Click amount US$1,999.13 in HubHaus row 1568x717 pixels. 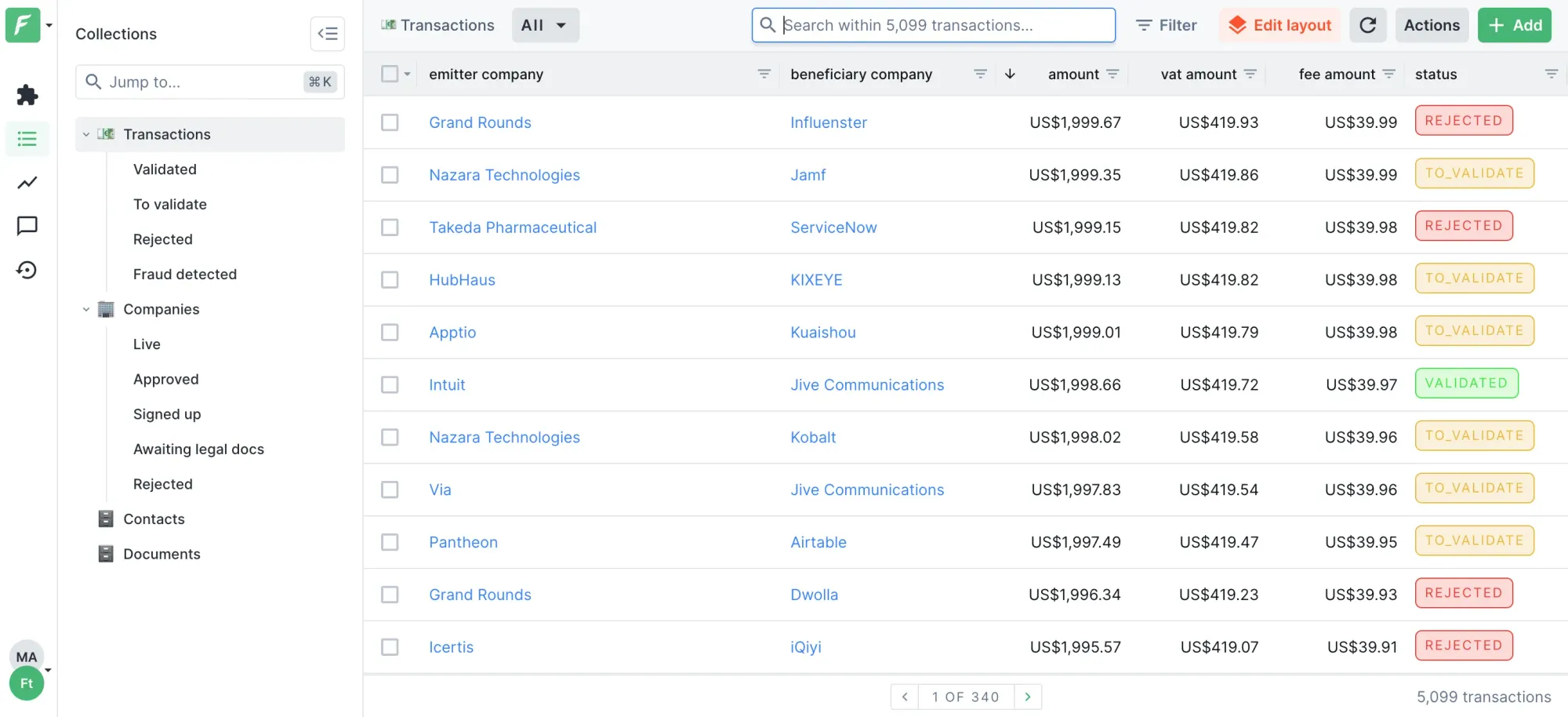(x=1076, y=280)
